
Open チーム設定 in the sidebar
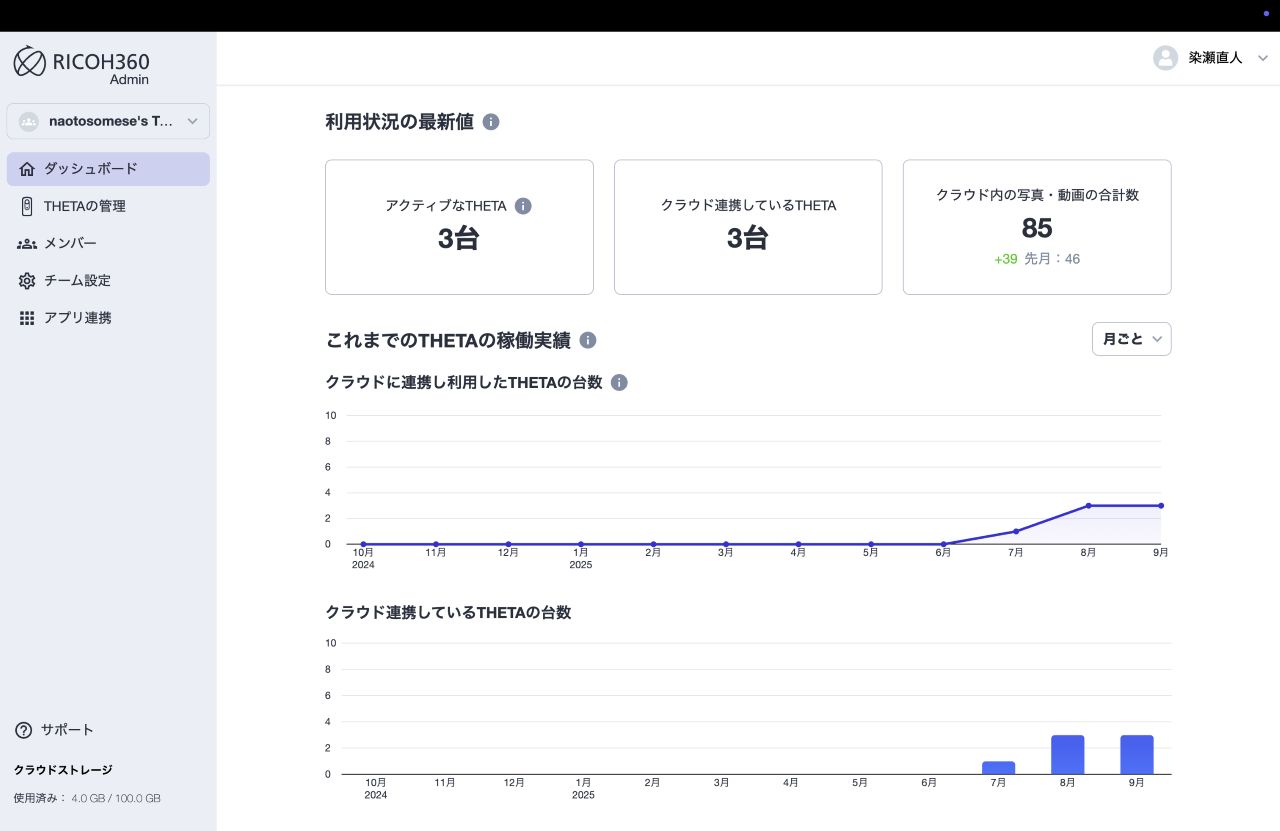[x=77, y=280]
